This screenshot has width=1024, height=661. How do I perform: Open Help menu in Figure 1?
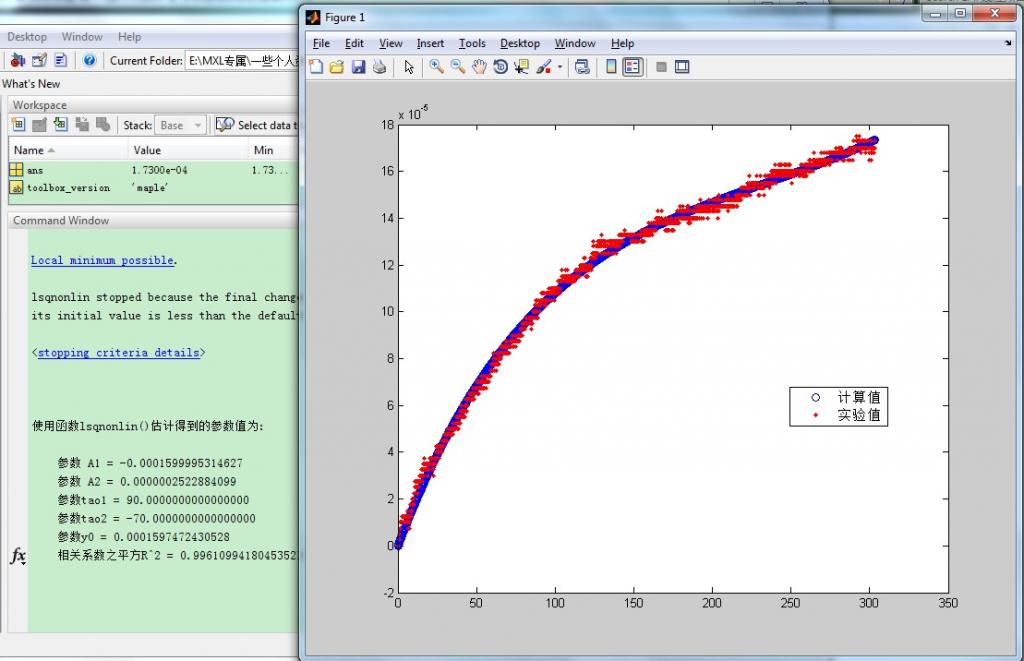point(622,43)
